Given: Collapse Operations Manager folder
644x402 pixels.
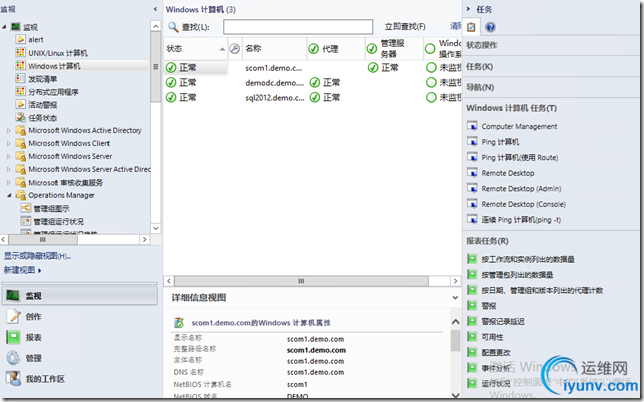Looking at the screenshot, I should click(9, 195).
